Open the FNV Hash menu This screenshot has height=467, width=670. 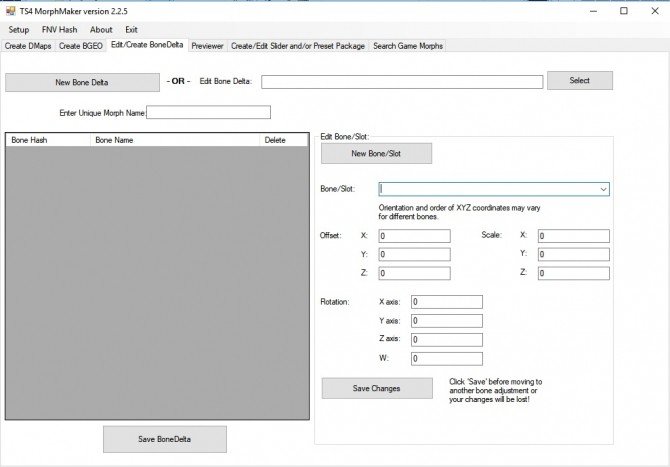coord(59,30)
